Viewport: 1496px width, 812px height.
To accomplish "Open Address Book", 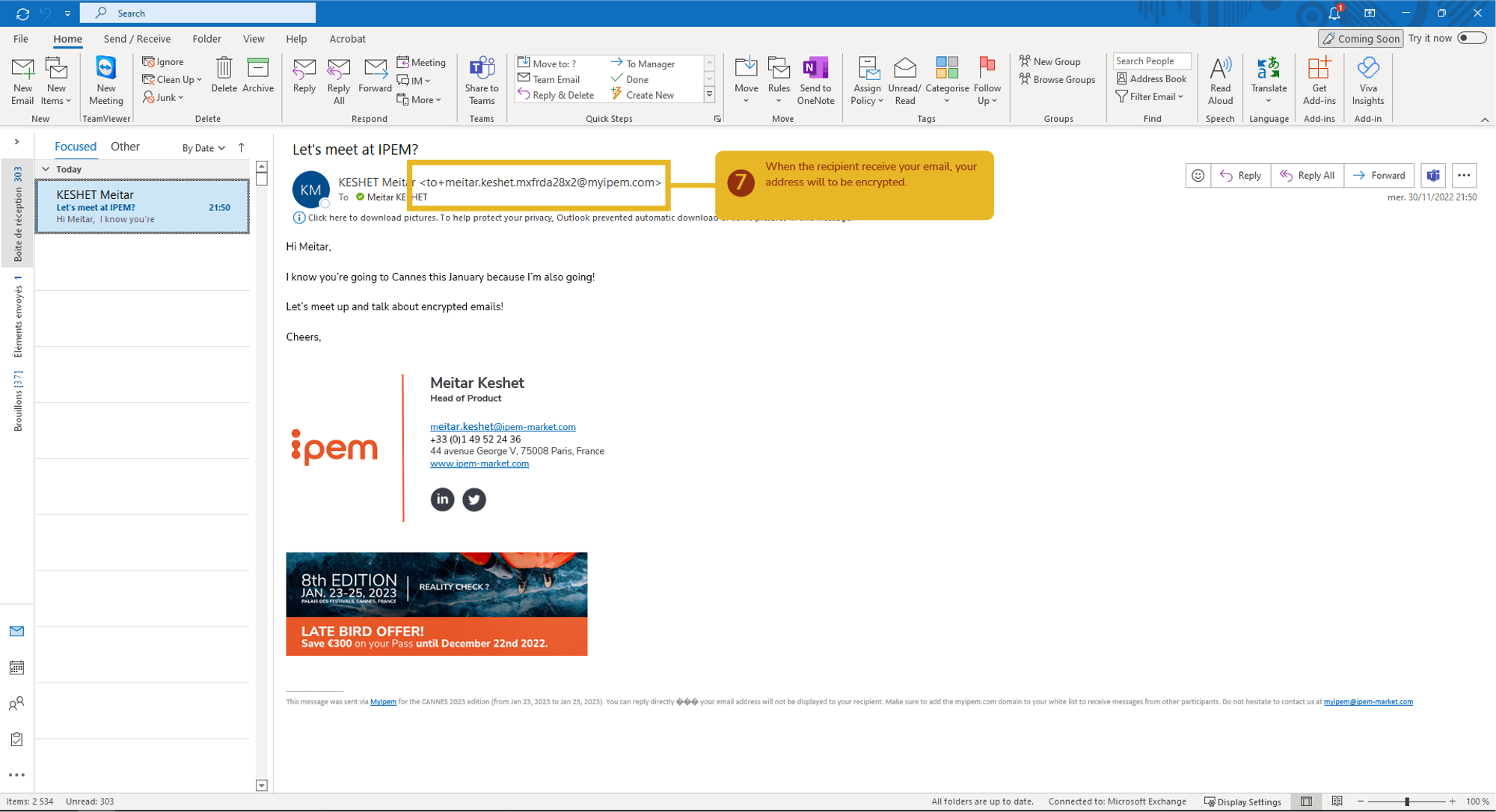I will point(1151,79).
